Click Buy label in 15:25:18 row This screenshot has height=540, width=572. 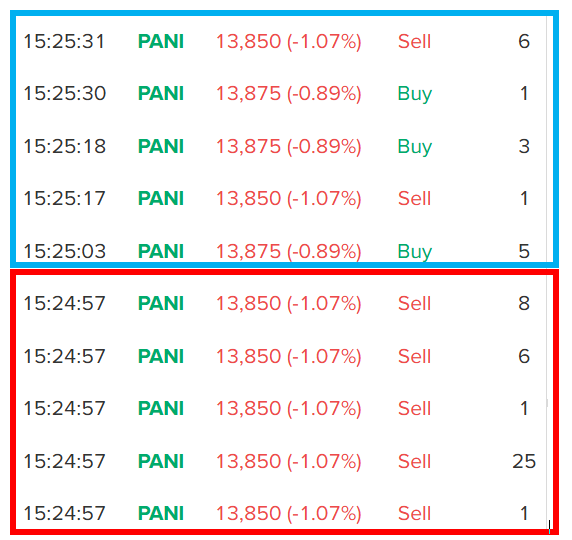414,147
